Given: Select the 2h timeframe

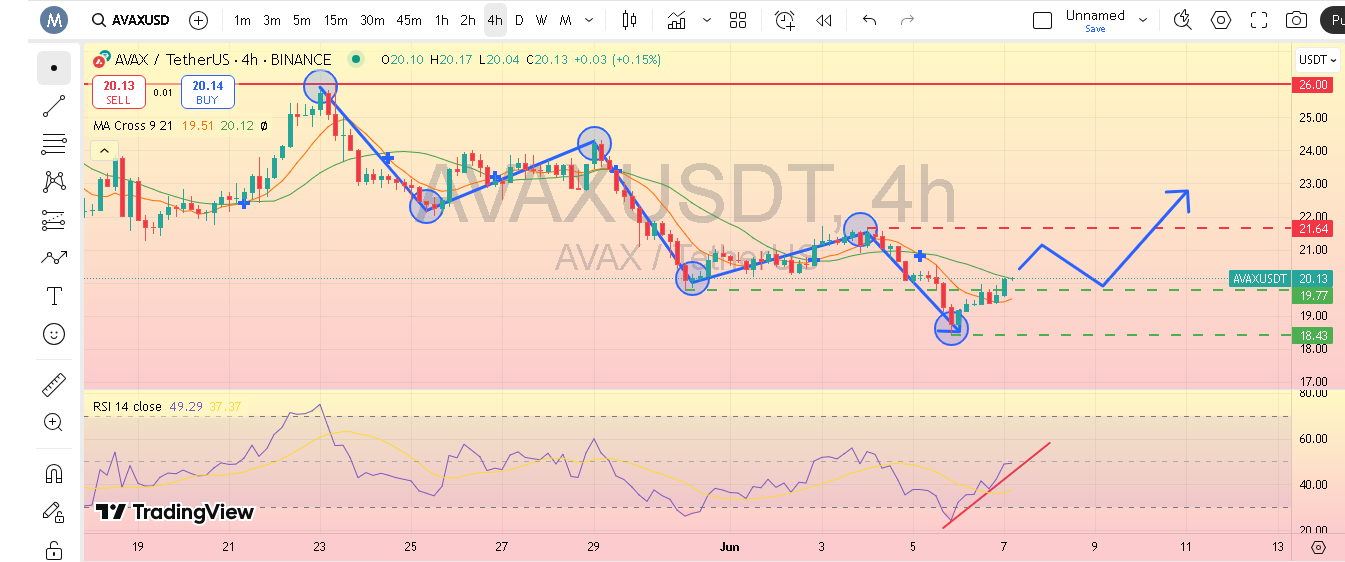Looking at the screenshot, I should pyautogui.click(x=468, y=20).
